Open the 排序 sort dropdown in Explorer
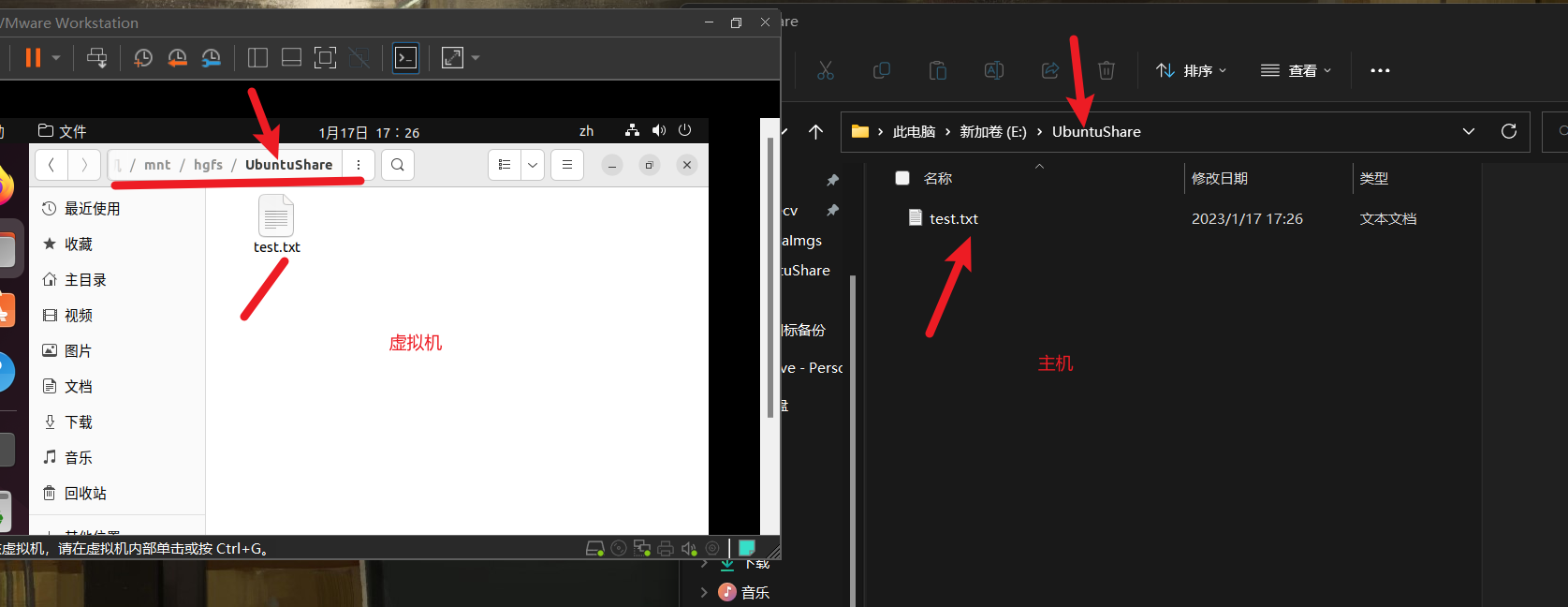This screenshot has width=1568, height=607. tap(1191, 70)
